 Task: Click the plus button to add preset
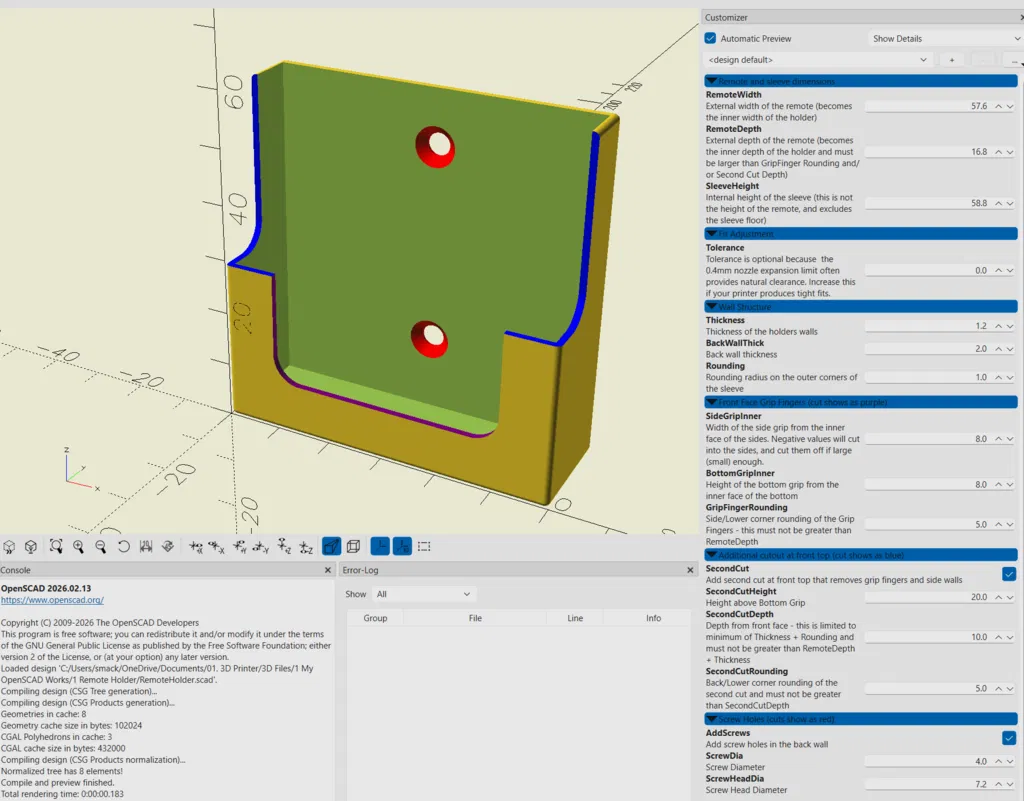pos(952,59)
